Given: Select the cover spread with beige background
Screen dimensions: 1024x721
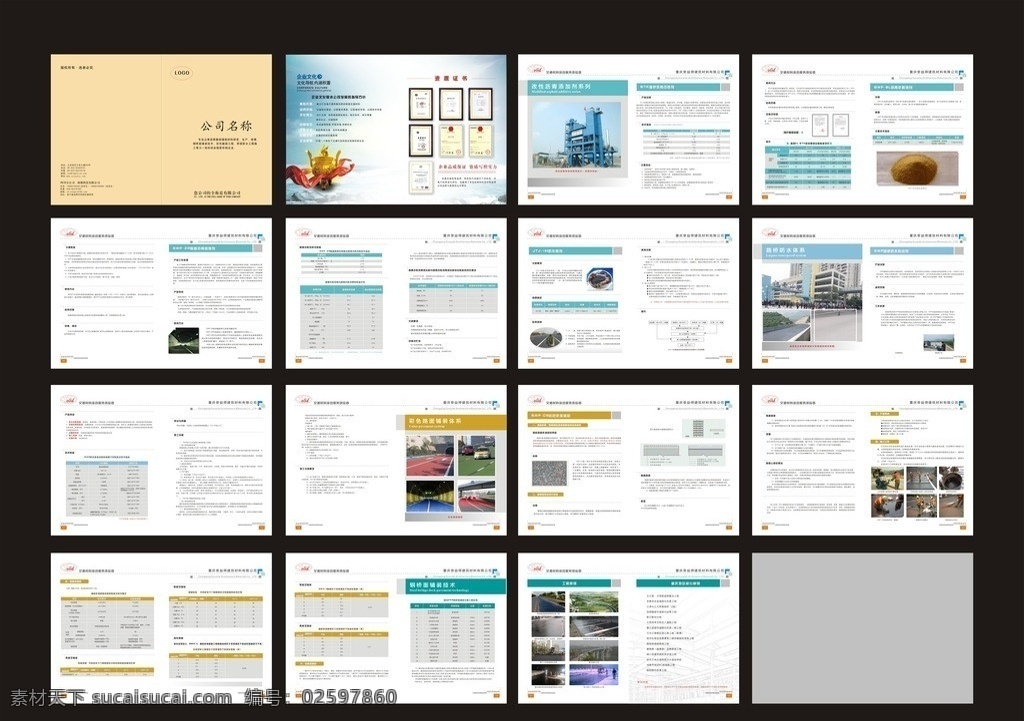Looking at the screenshot, I should tap(161, 129).
